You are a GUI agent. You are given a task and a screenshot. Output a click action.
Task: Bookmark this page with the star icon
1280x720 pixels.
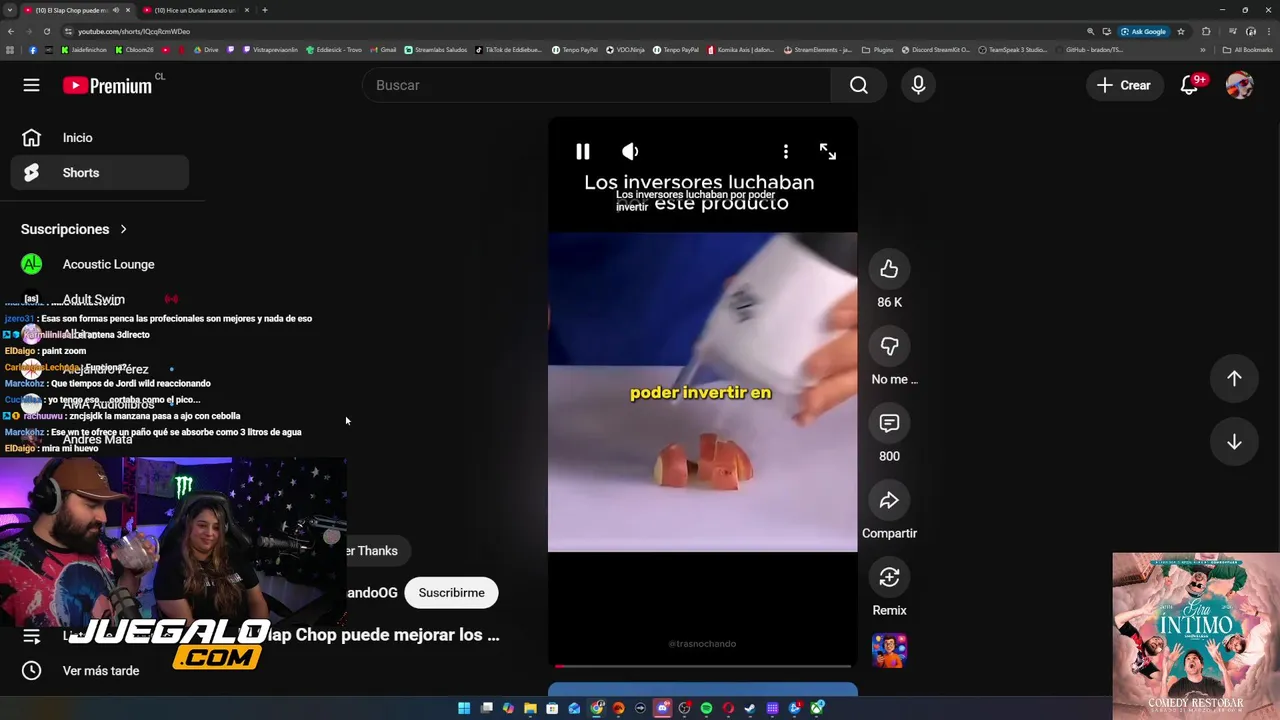[1181, 31]
